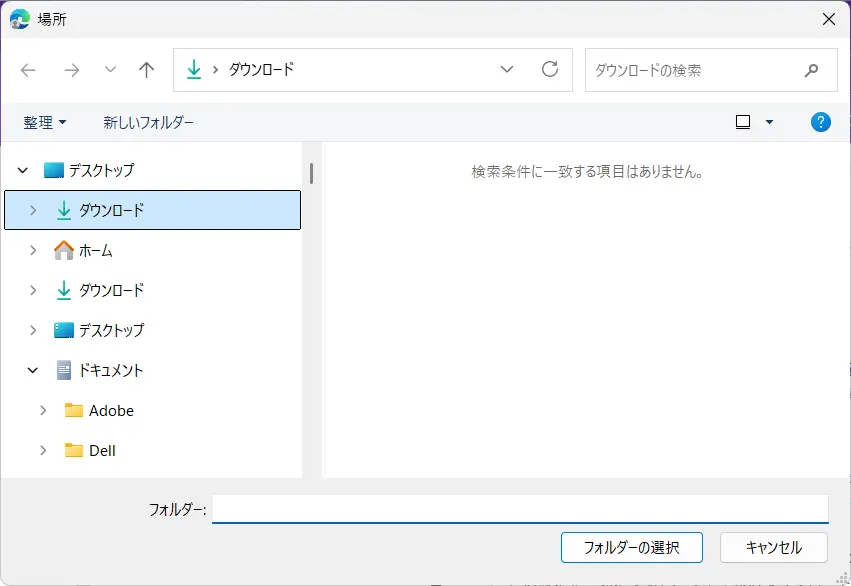Expand the Adobe folder node
This screenshot has height=586, width=851.
(x=43, y=410)
